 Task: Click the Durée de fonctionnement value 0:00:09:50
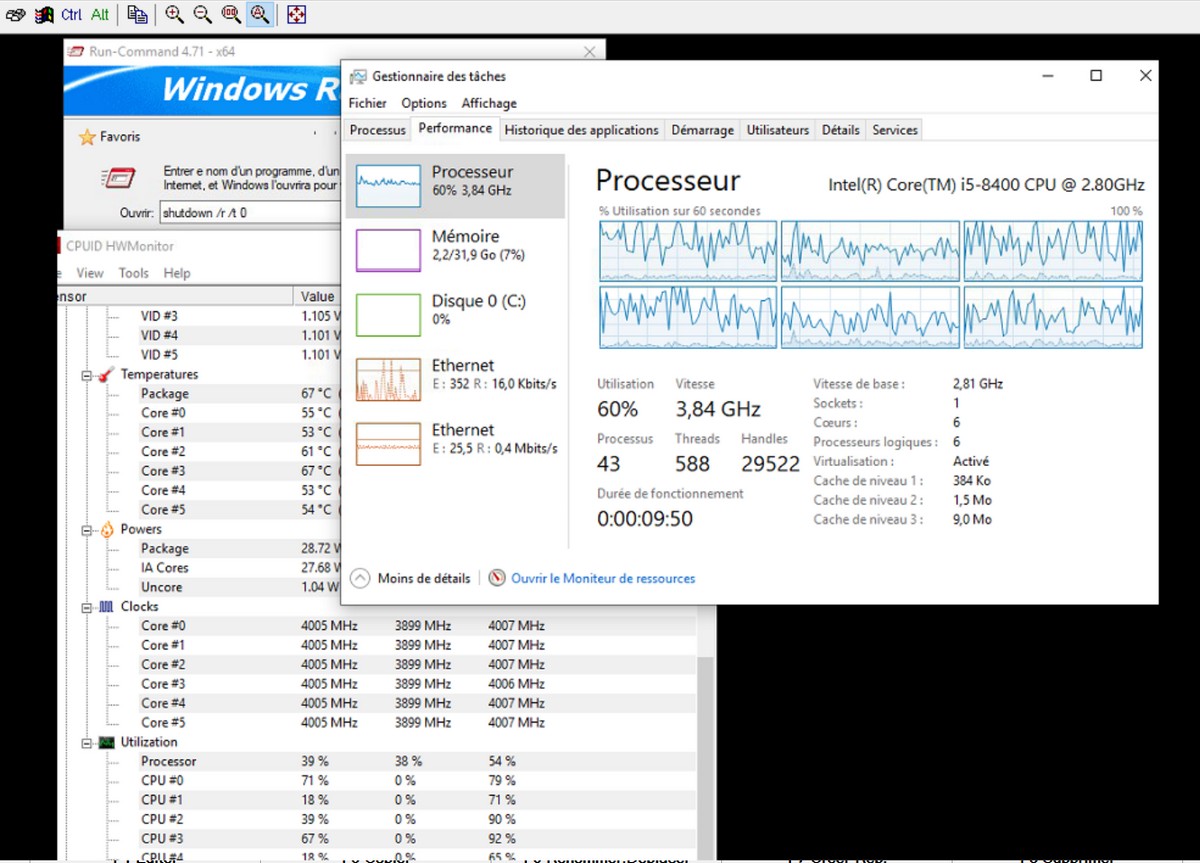point(645,519)
